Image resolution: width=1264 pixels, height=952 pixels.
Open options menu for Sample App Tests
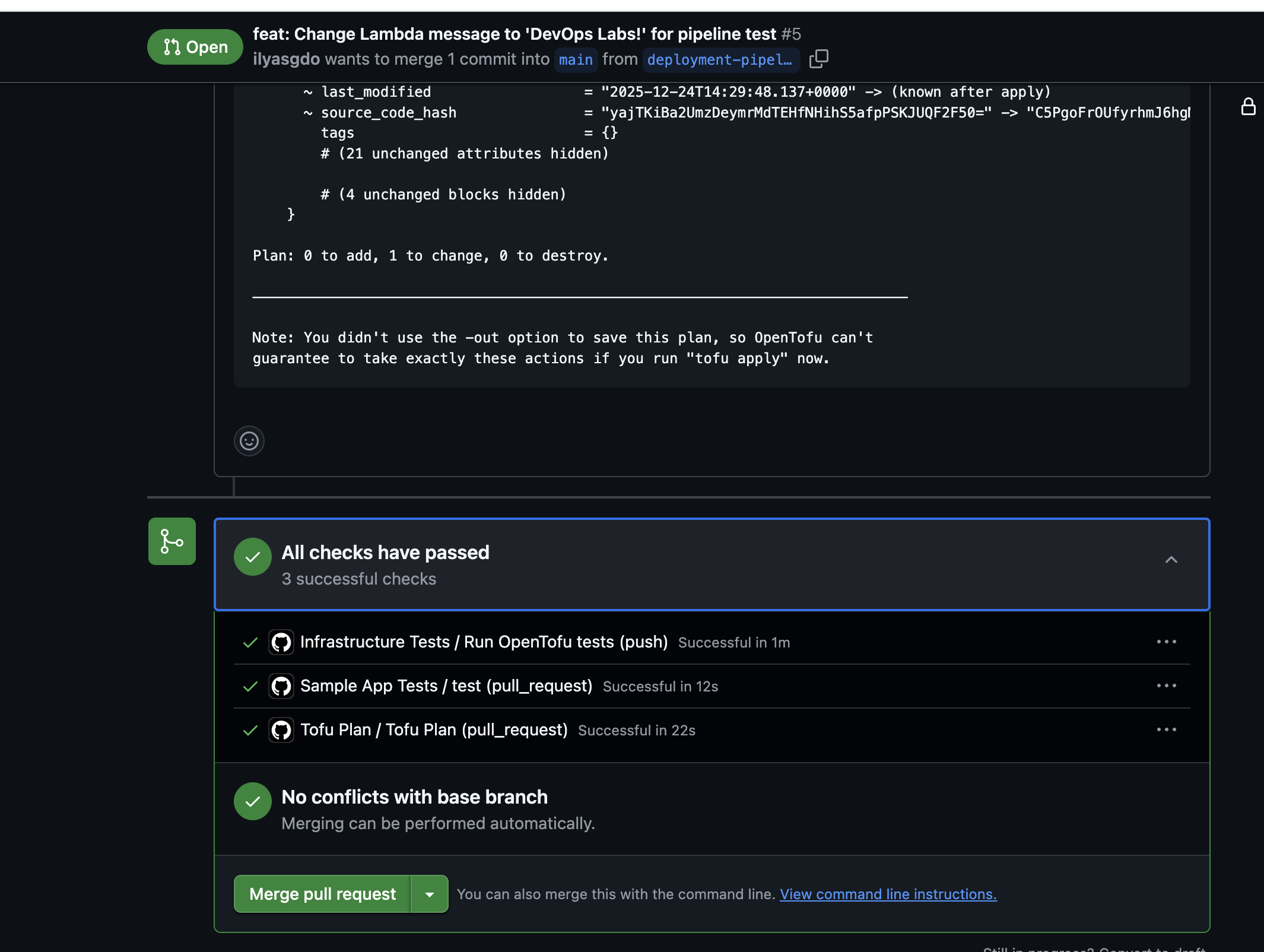tap(1166, 686)
